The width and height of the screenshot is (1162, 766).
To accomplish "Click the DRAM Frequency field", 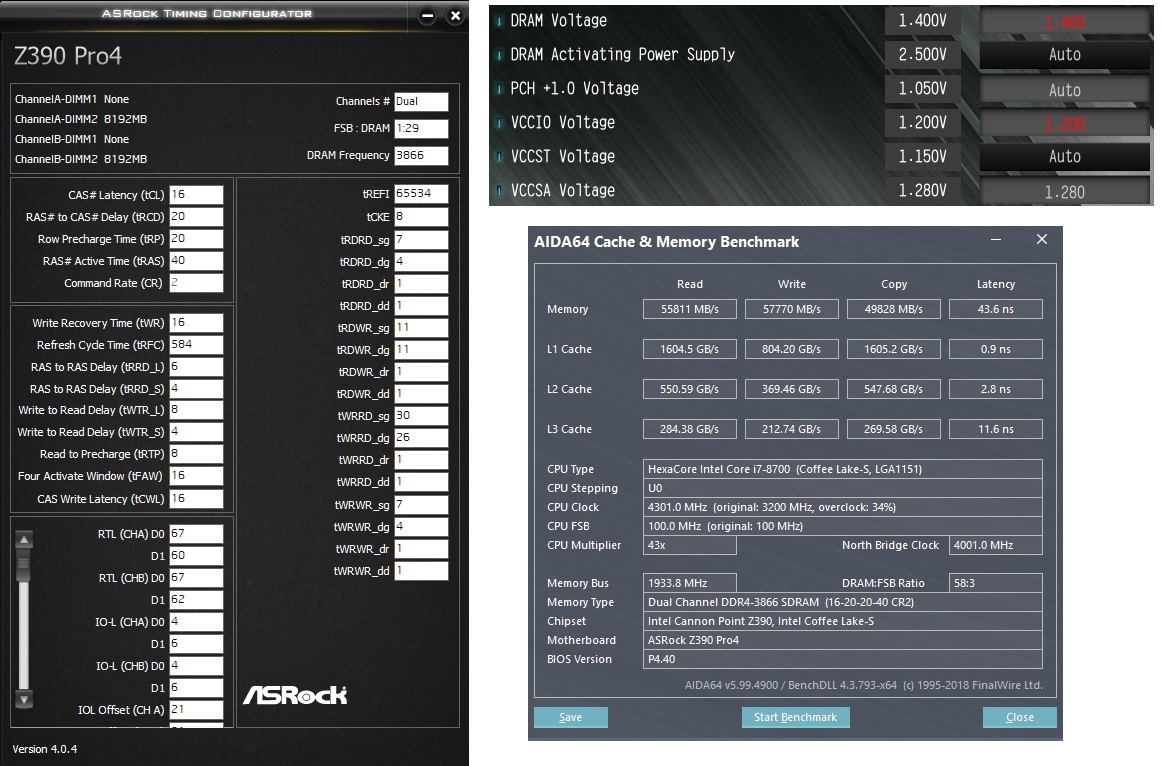I will coord(421,156).
